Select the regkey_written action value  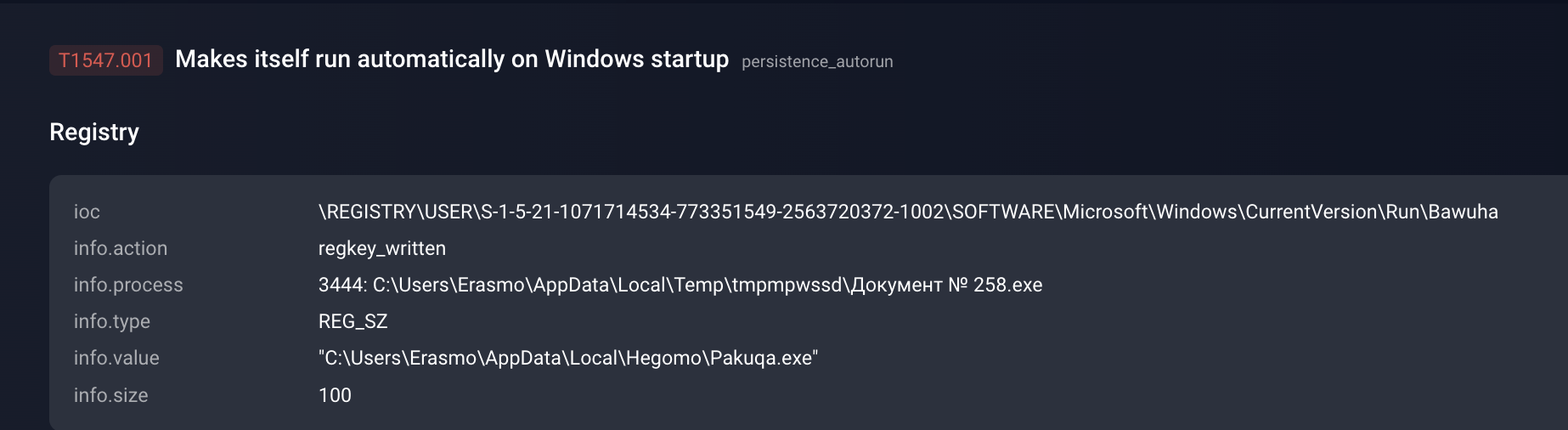381,248
